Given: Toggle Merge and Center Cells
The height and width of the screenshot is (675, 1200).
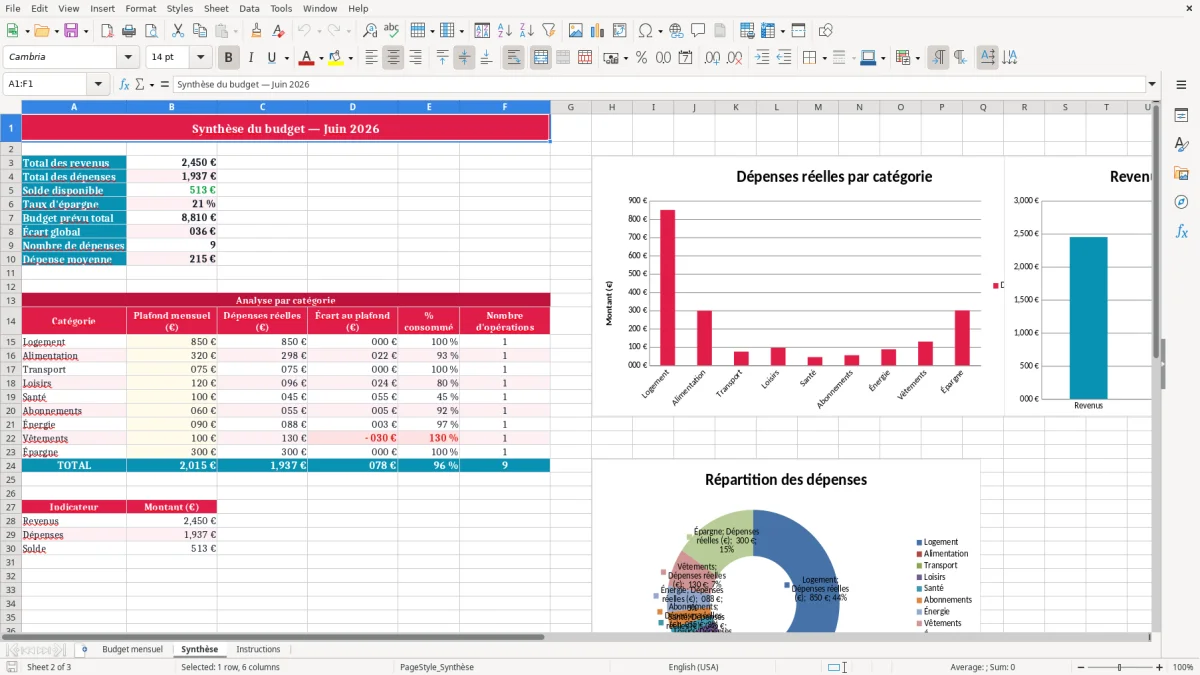Looking at the screenshot, I should [540, 58].
